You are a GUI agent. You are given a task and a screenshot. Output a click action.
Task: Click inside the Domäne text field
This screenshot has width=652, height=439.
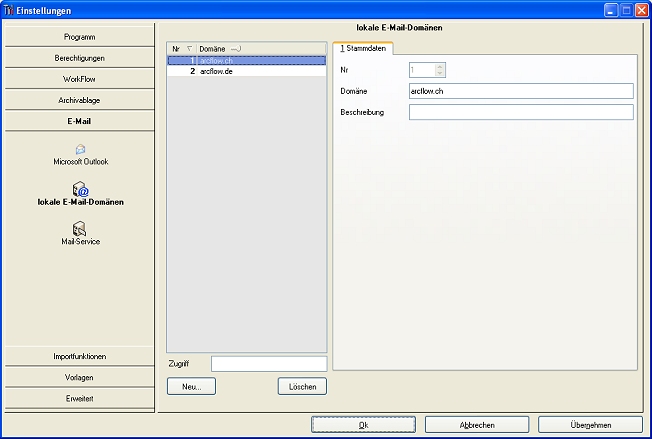[521, 91]
